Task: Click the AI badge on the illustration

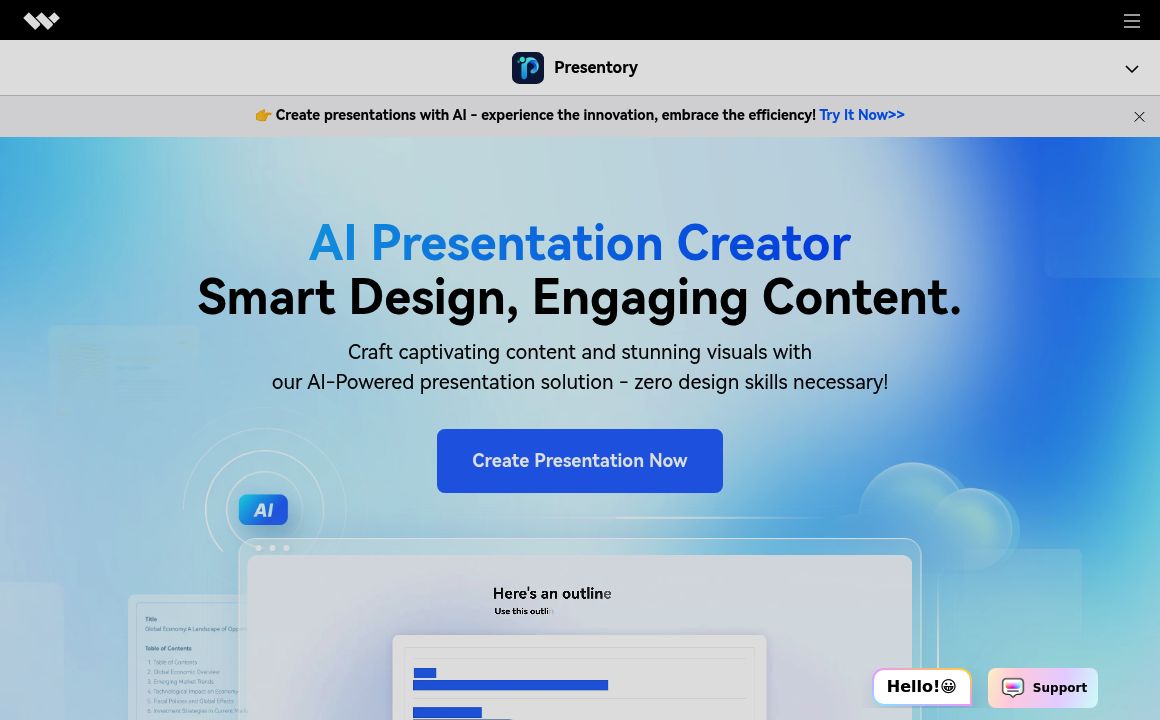Action: (263, 509)
